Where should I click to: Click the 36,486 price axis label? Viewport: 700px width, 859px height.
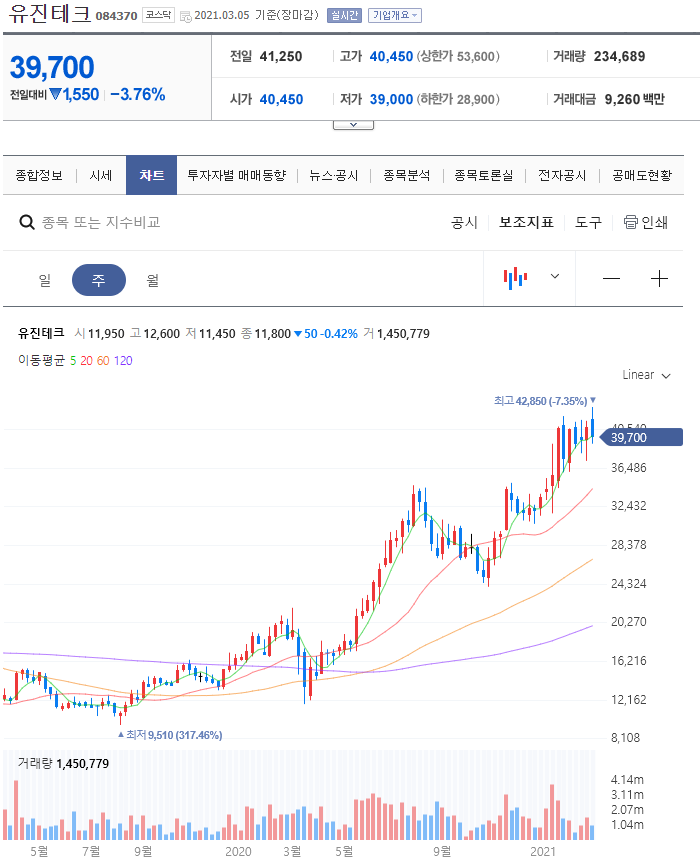pos(629,468)
